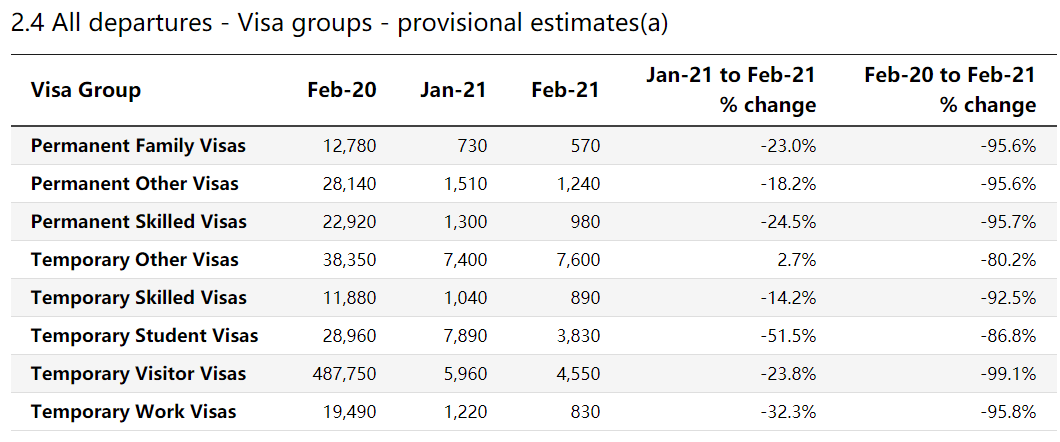Select Permanent Skilled Visas row label
Image resolution: width=1060 pixels, height=442 pixels.
[139, 222]
